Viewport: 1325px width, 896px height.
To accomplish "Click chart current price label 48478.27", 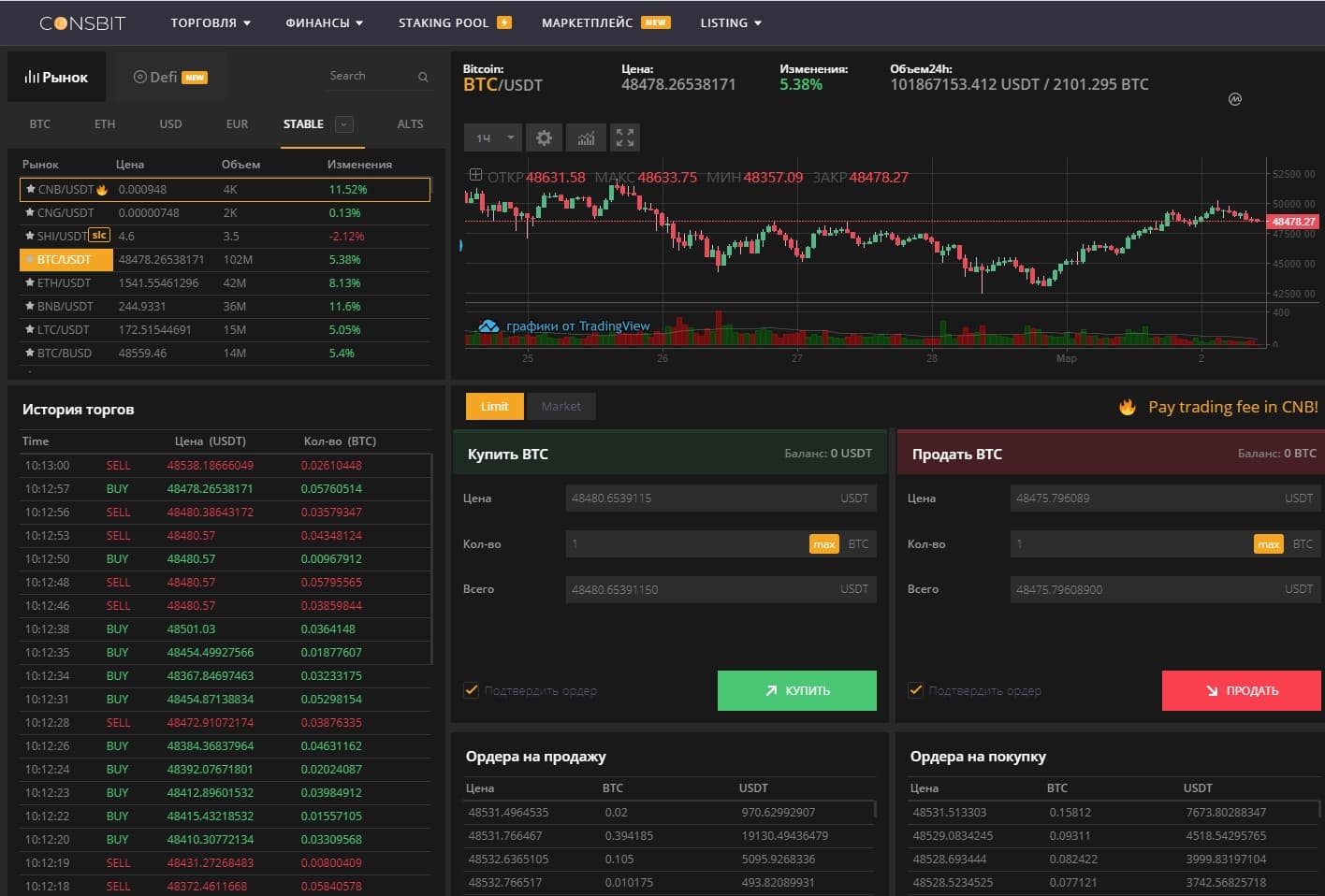I will 1293,222.
